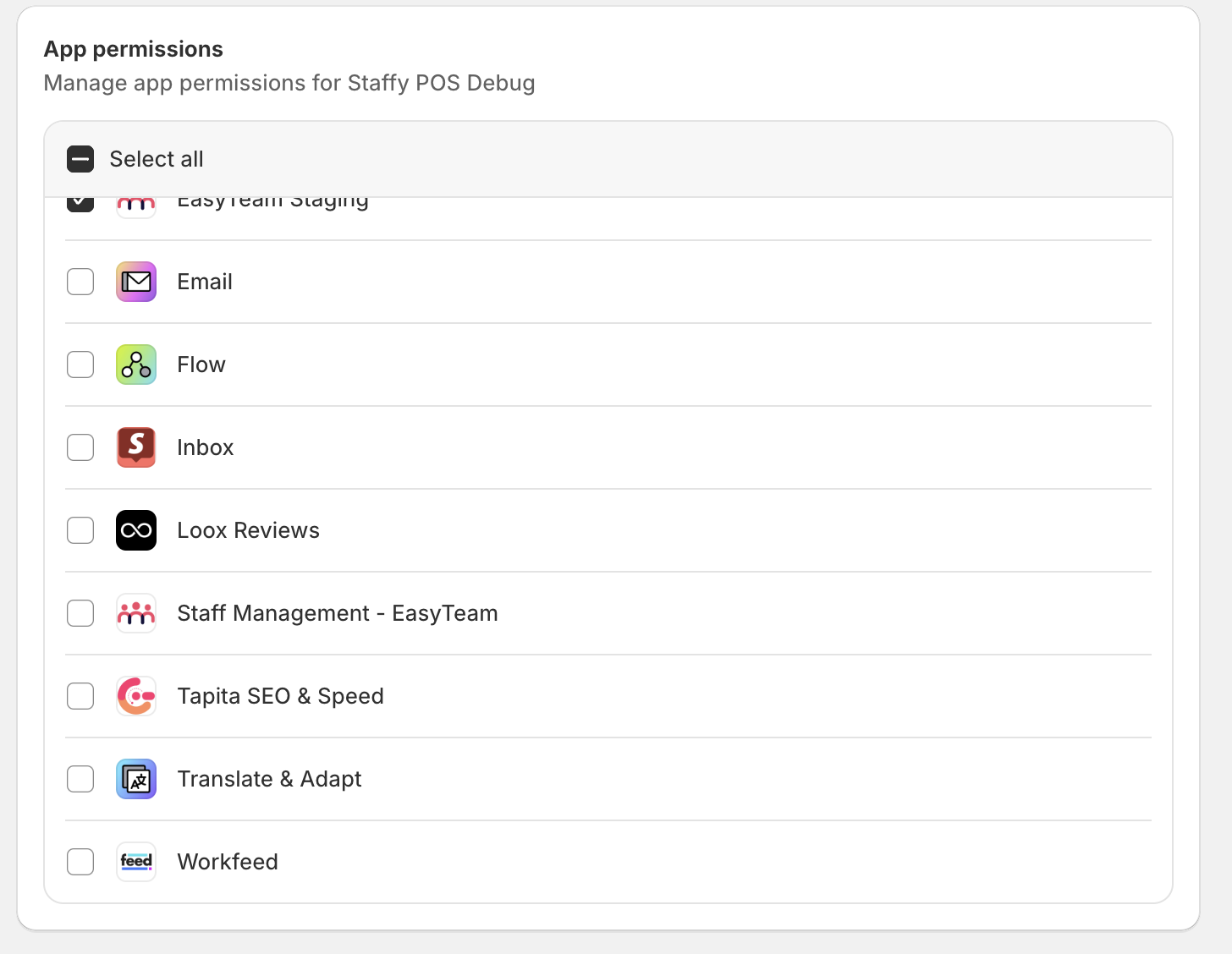Image resolution: width=1232 pixels, height=954 pixels.
Task: Click the Loox Reviews label
Action: click(x=249, y=530)
